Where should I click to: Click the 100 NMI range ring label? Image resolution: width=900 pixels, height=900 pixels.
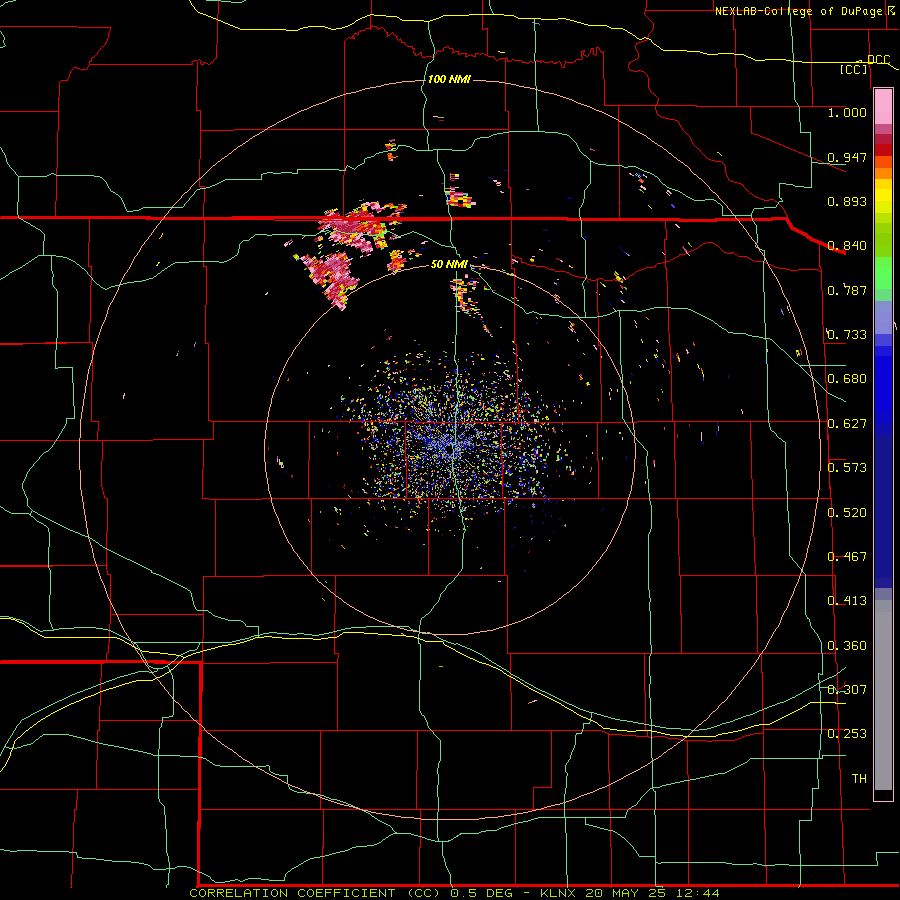[449, 79]
